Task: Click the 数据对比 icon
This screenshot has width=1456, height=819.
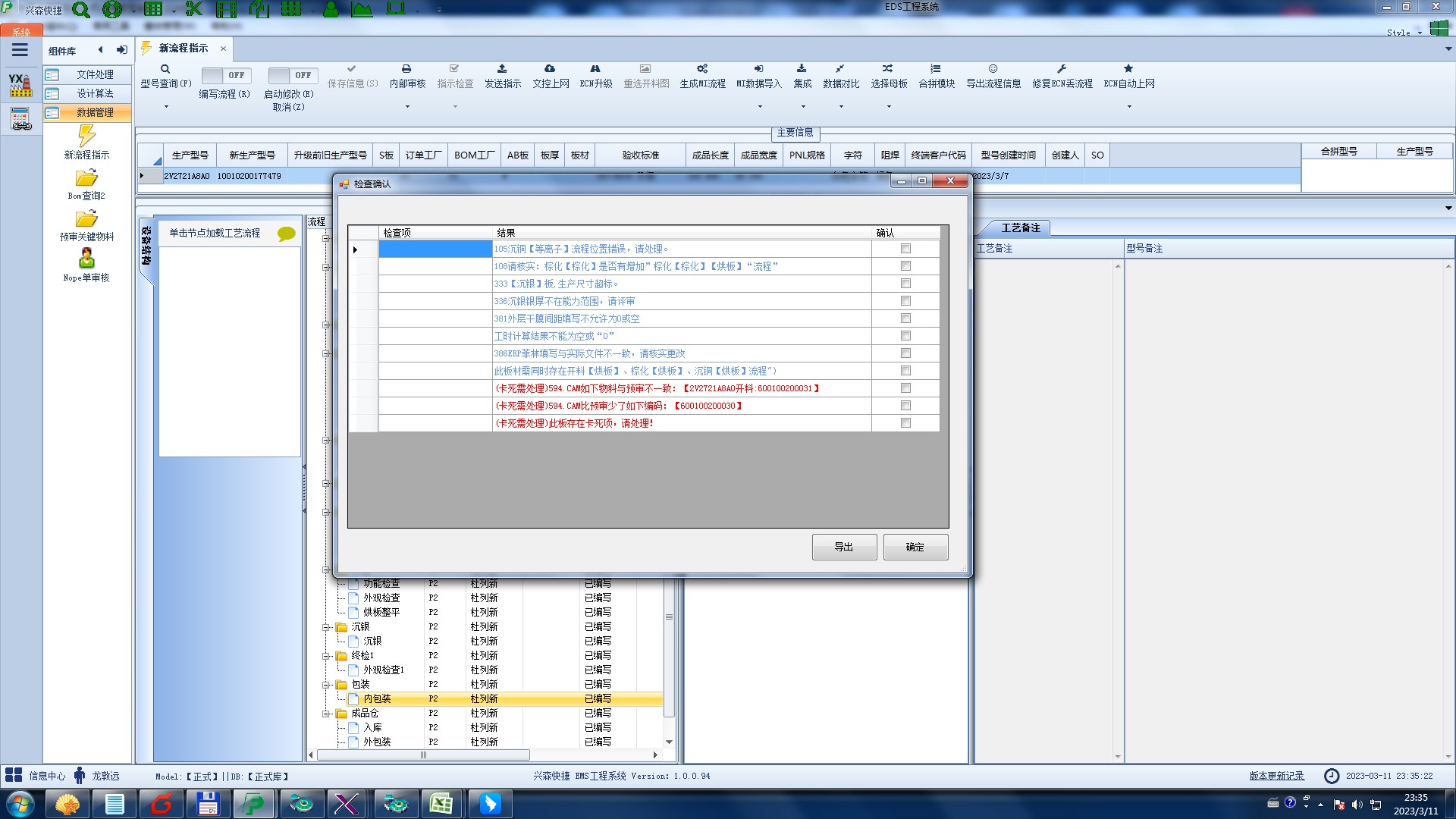Action: point(840,69)
